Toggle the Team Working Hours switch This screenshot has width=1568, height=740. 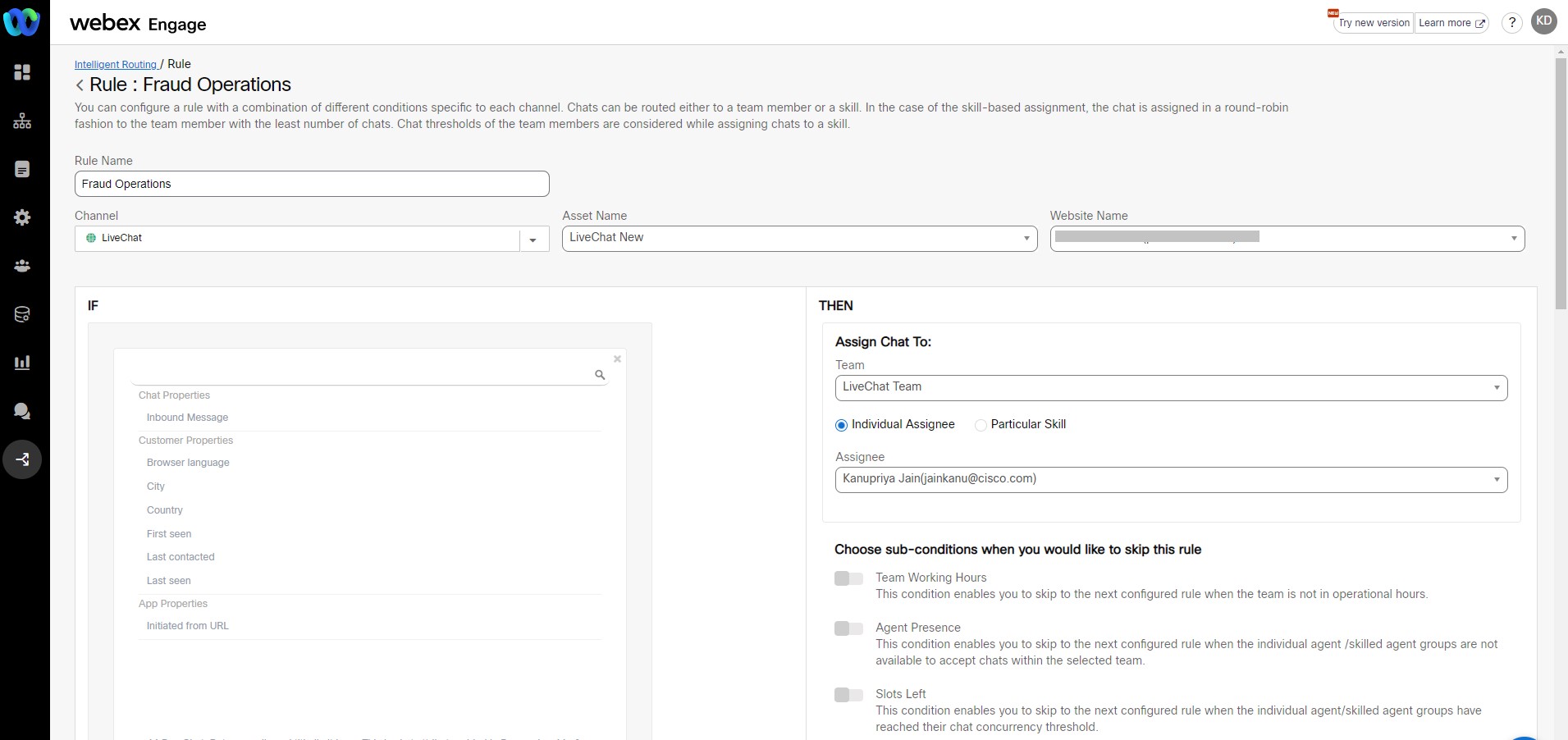point(848,578)
